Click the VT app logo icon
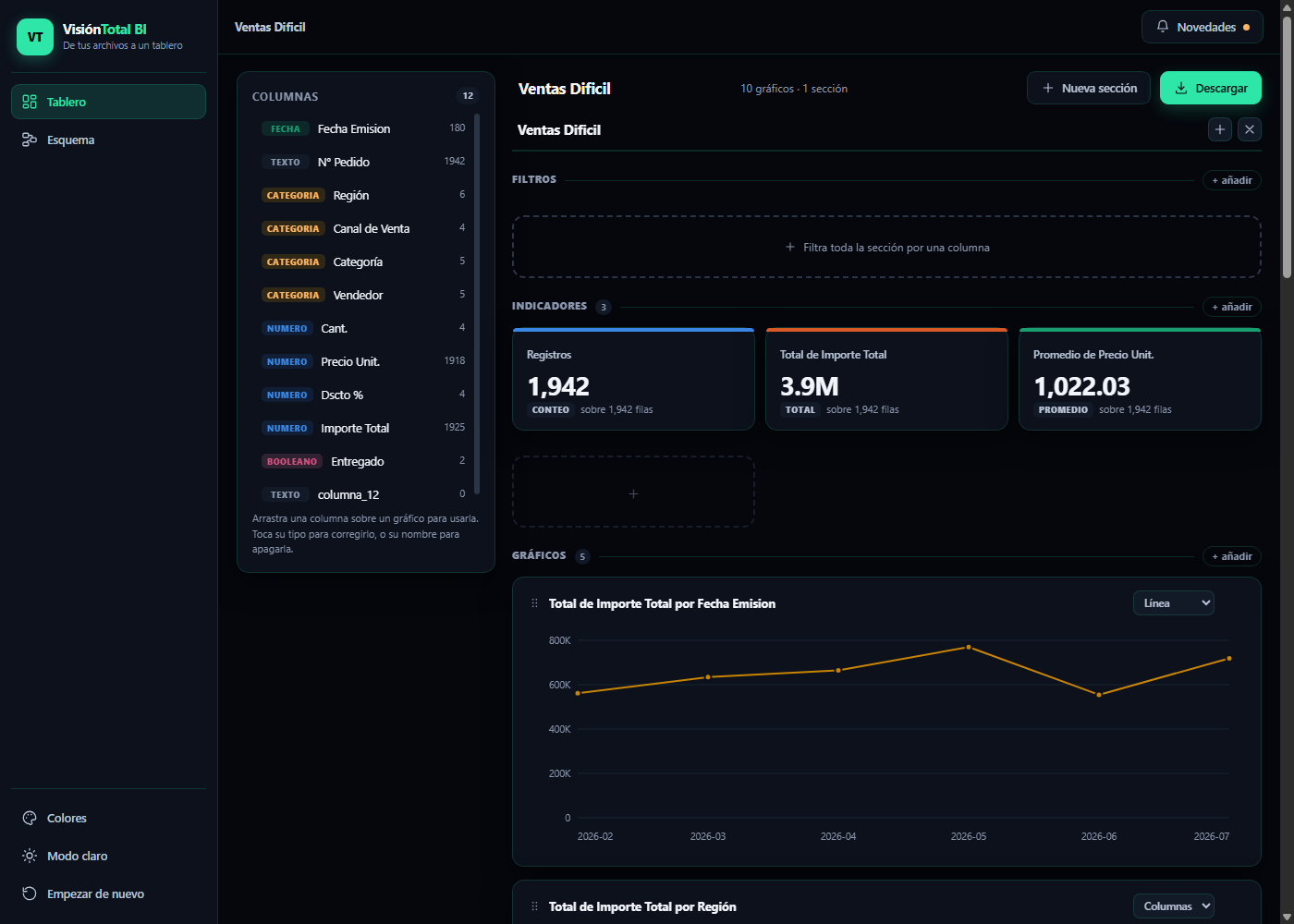 [35, 37]
